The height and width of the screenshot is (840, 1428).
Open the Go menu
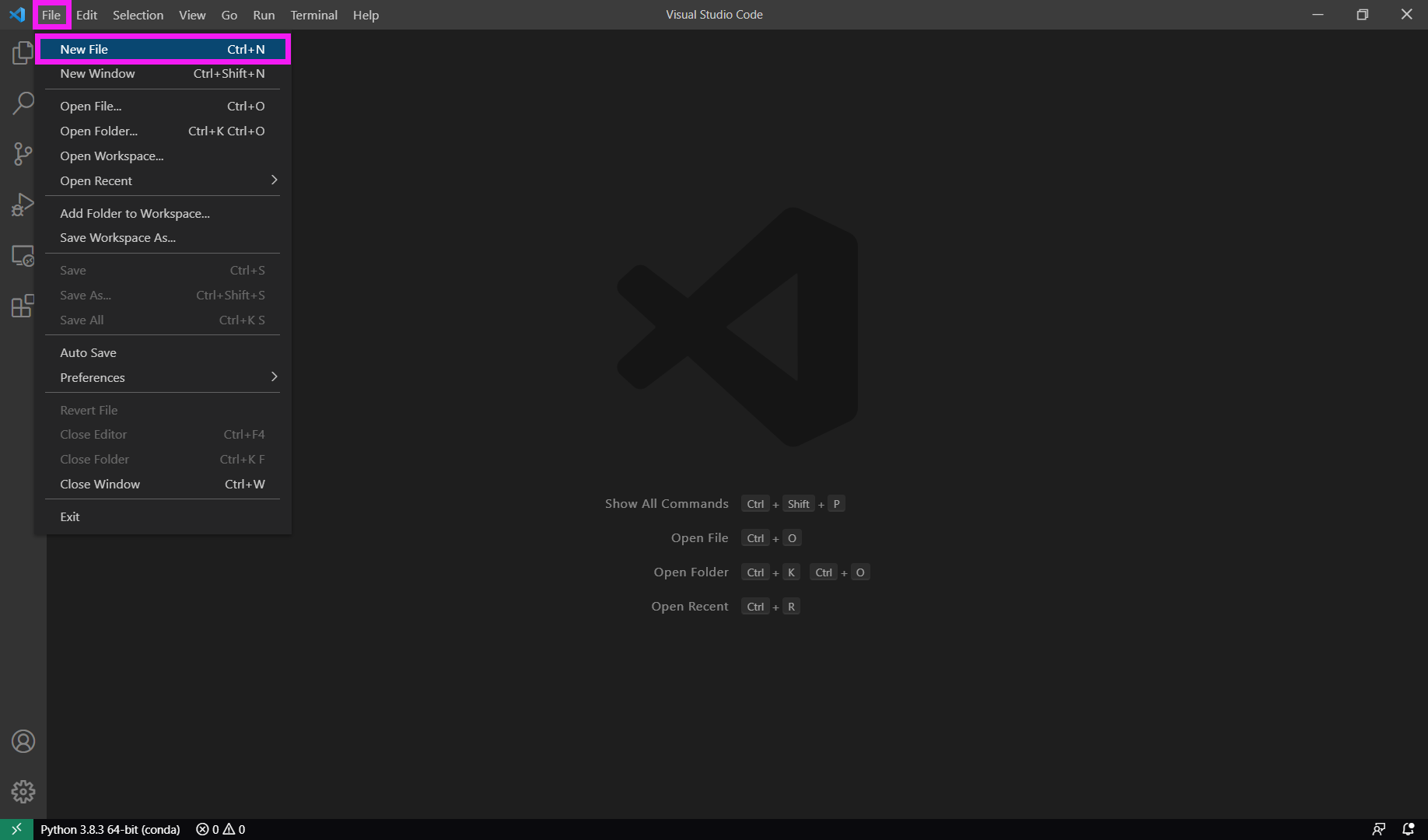pyautogui.click(x=229, y=15)
